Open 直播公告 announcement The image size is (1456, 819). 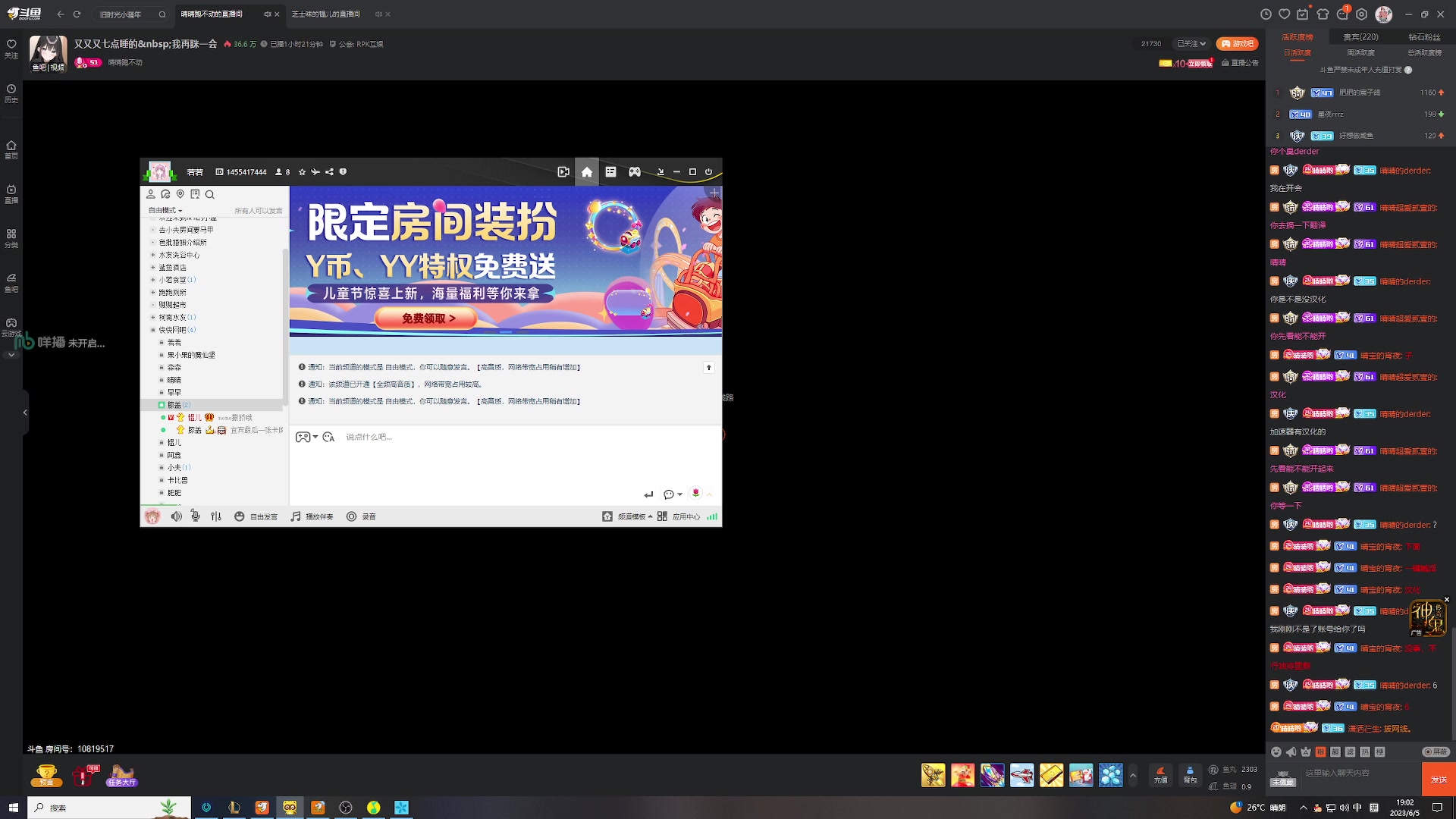[x=1240, y=63]
